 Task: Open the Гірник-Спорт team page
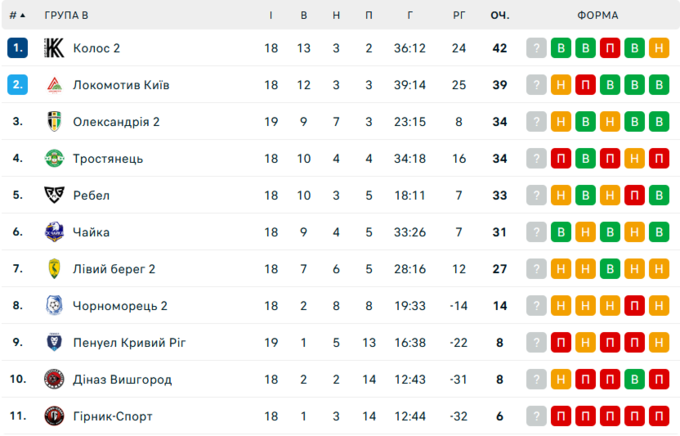tap(113, 416)
